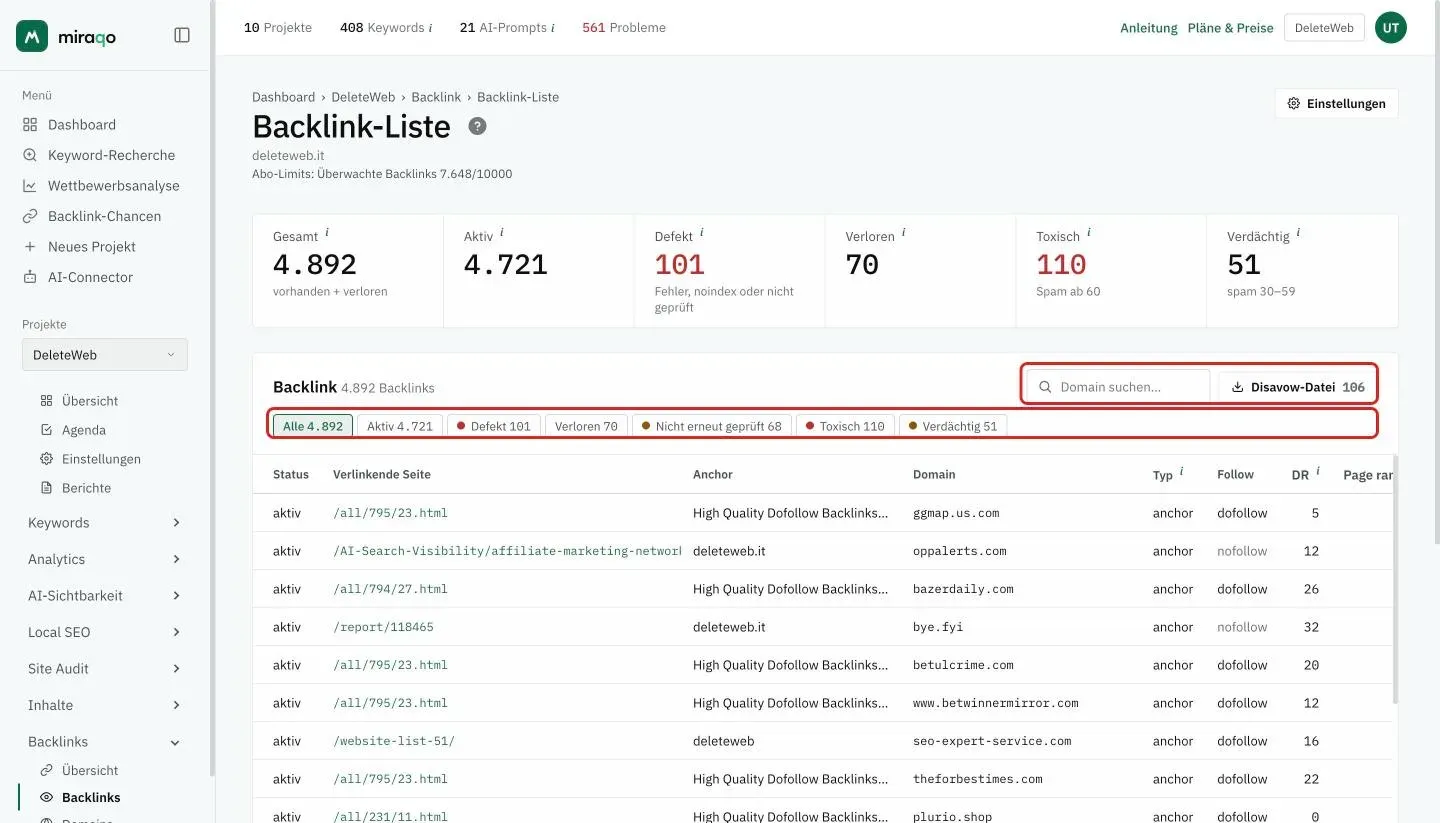Click info icon next to Keywords count
Image resolution: width=1440 pixels, height=823 pixels.
430,28
